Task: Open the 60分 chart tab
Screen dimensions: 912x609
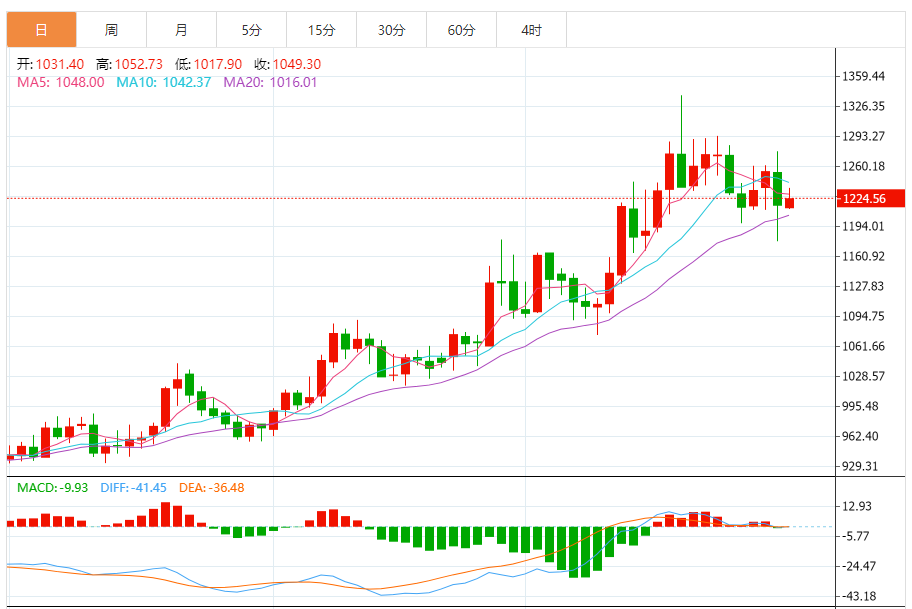Action: (461, 30)
